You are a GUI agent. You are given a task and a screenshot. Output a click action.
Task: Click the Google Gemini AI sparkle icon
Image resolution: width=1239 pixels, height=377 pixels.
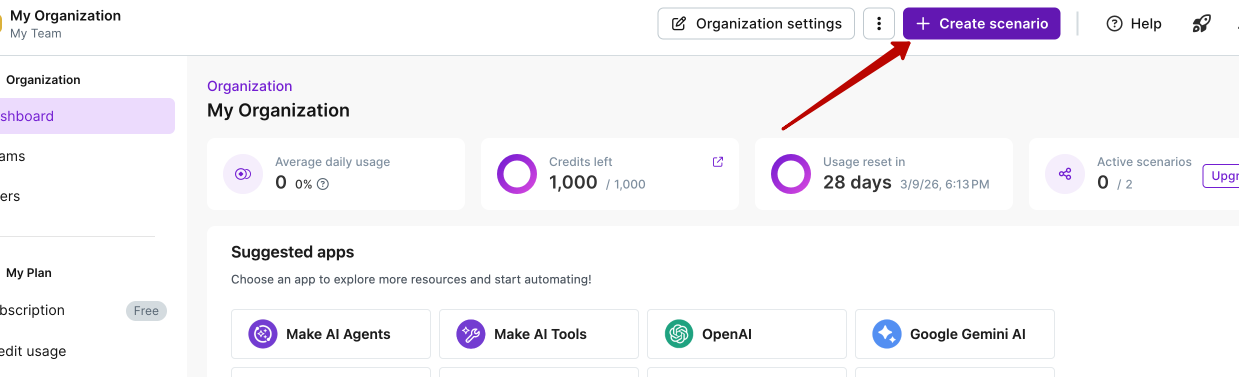point(886,334)
